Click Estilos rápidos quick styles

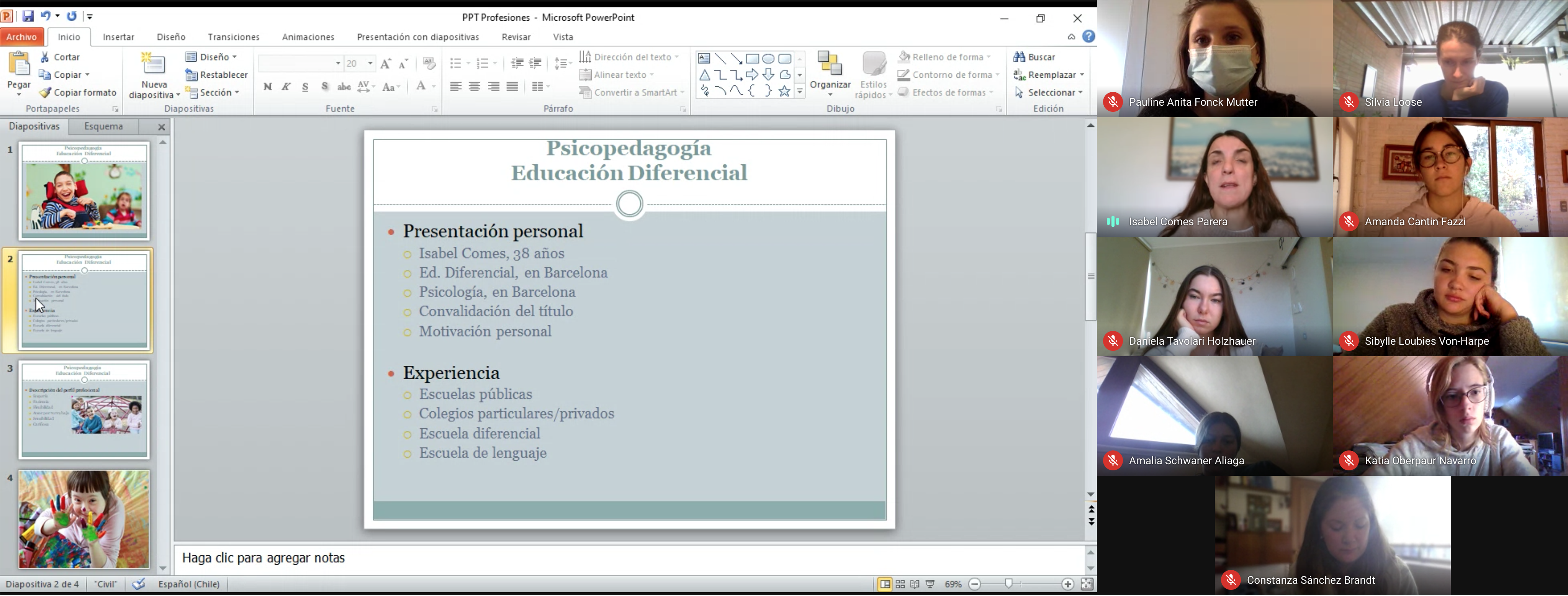(x=874, y=75)
